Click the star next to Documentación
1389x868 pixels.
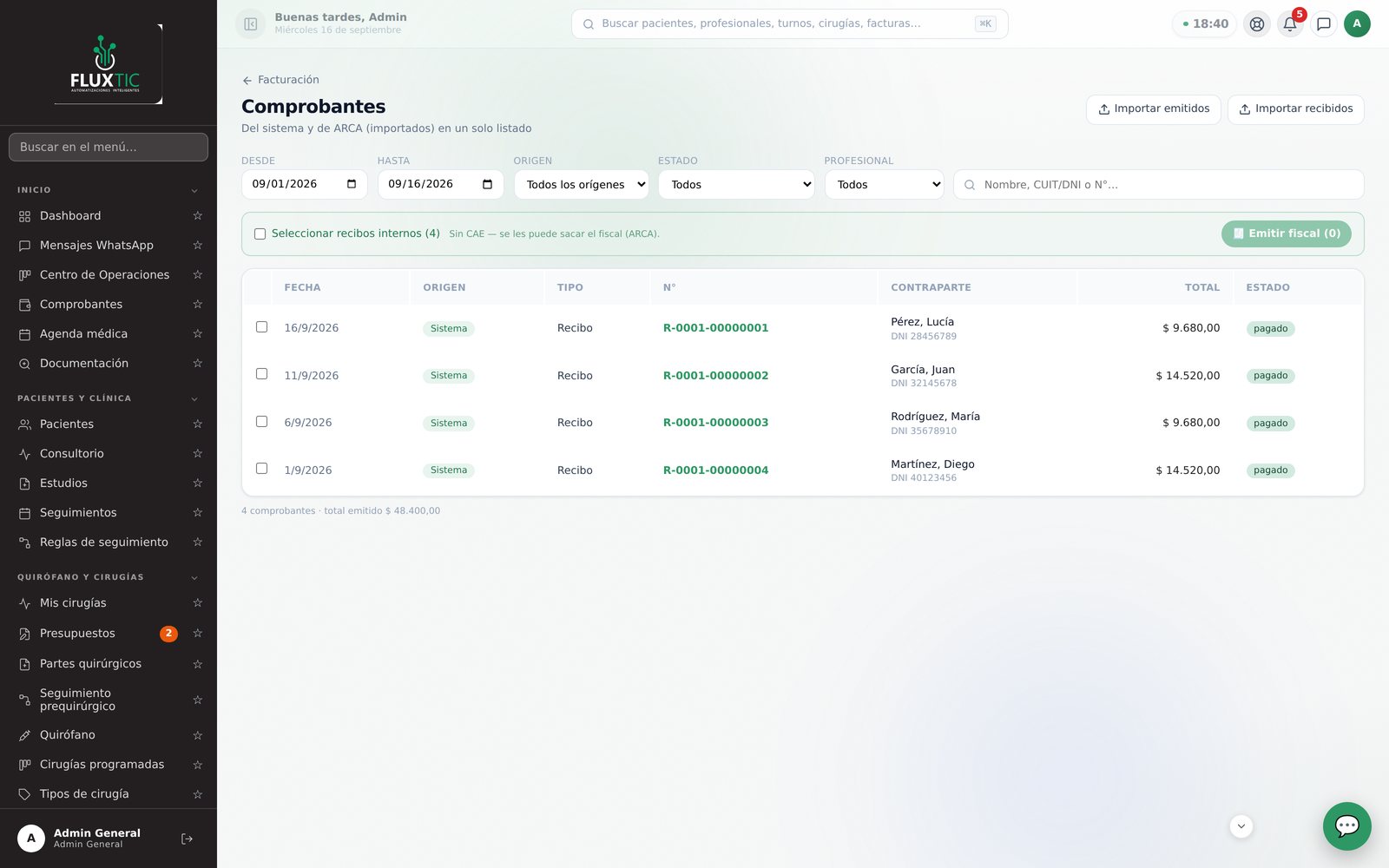point(197,364)
